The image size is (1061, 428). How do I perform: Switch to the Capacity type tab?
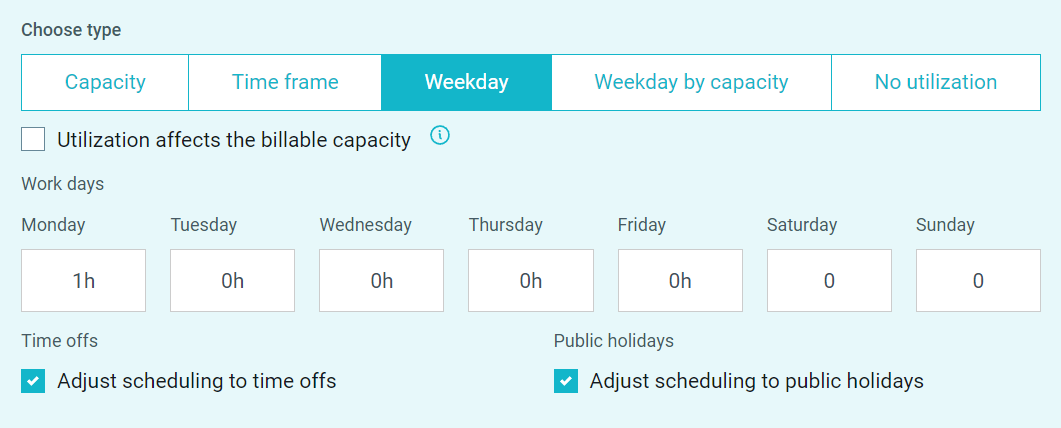point(105,82)
